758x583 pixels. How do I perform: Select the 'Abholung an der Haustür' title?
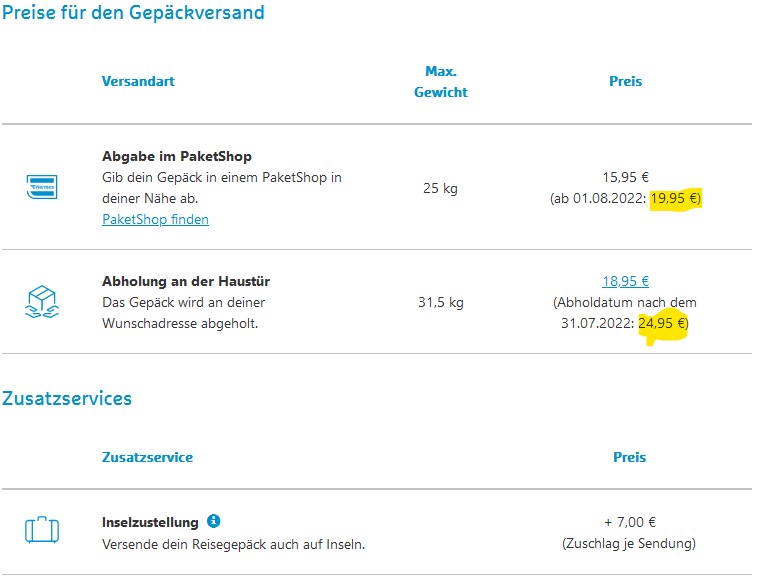186,281
